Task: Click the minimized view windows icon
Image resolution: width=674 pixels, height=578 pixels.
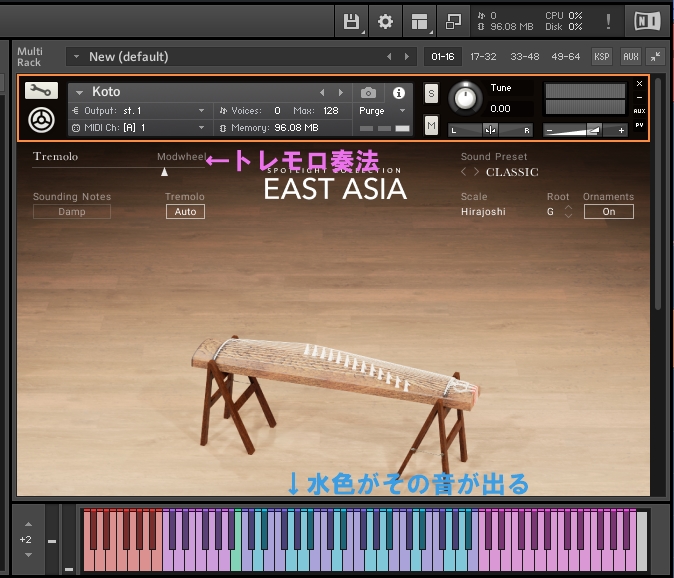Action: 453,21
